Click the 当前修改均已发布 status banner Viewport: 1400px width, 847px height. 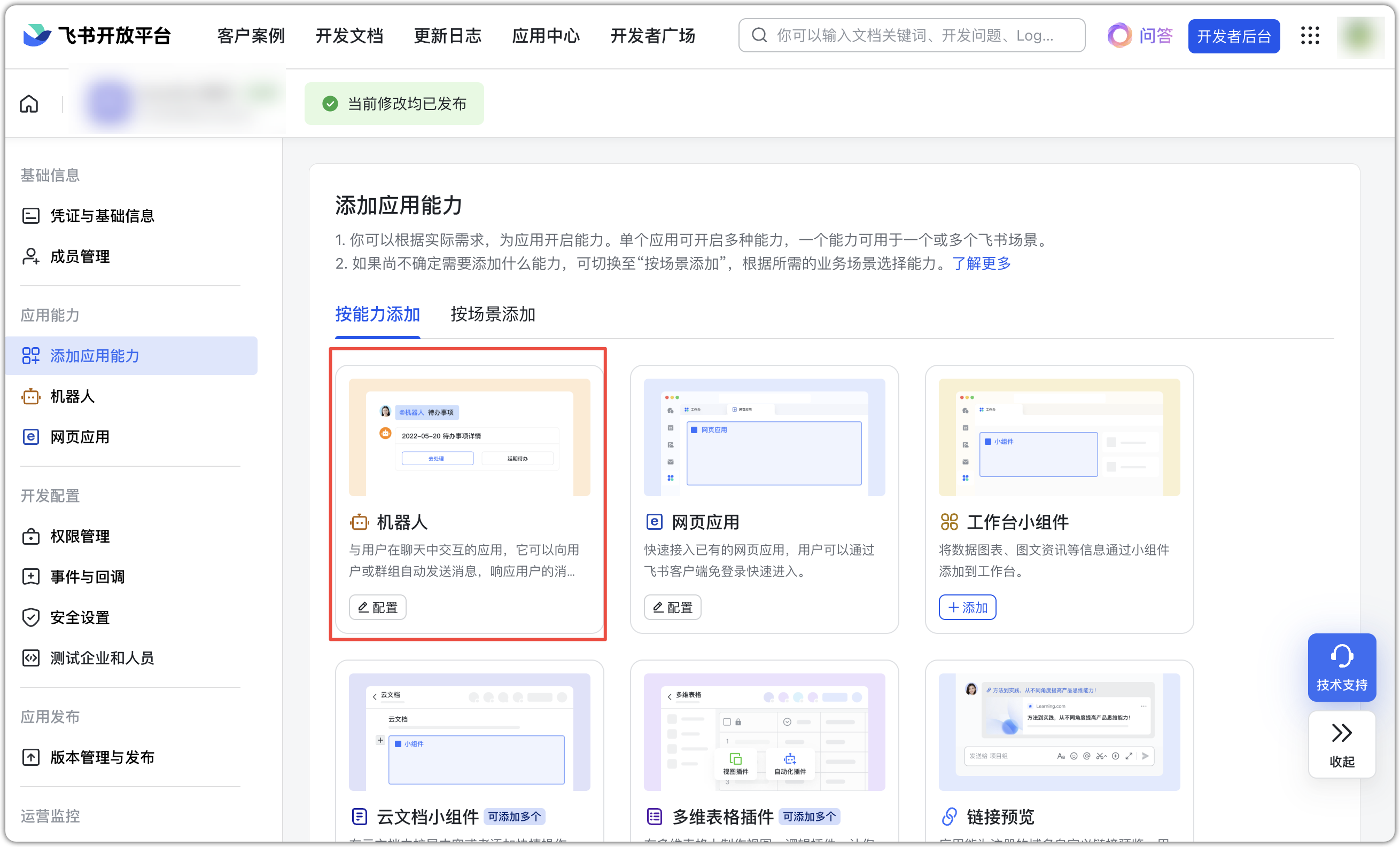[394, 103]
